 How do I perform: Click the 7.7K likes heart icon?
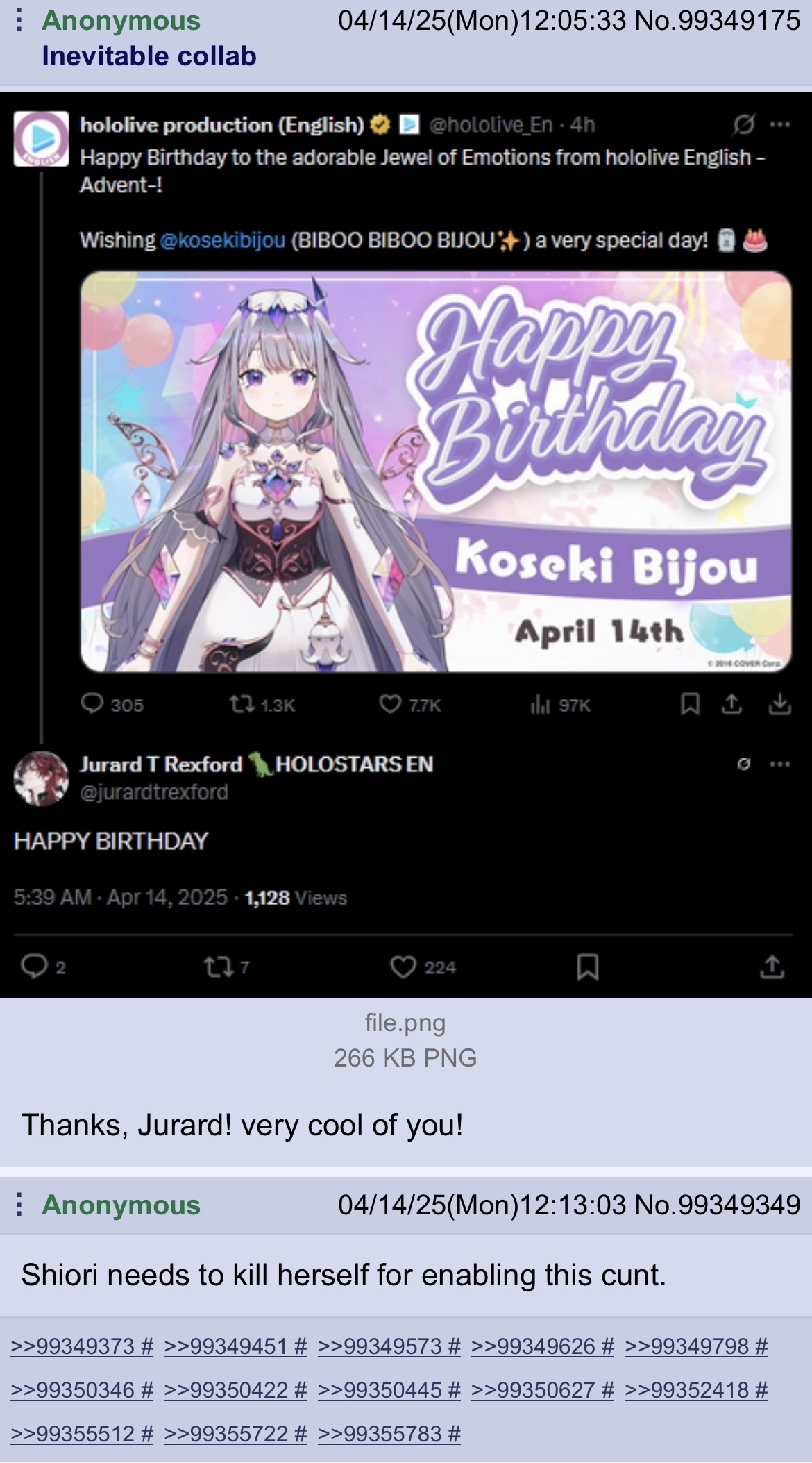390,704
